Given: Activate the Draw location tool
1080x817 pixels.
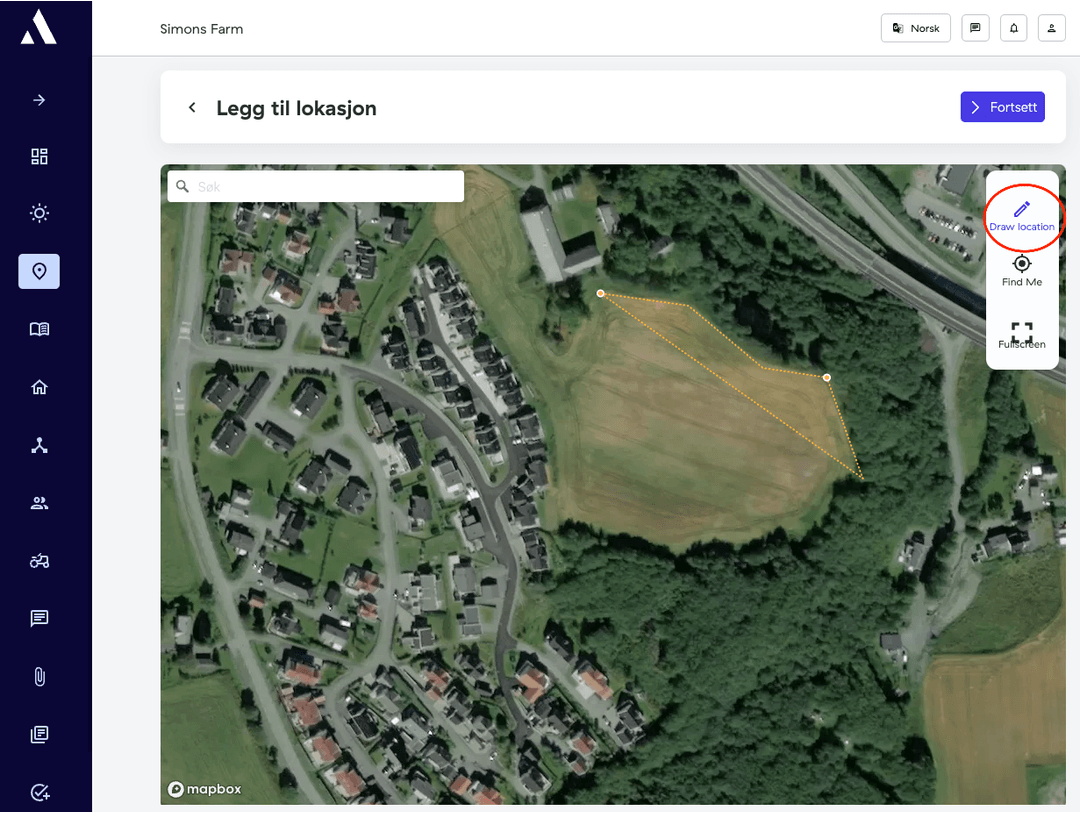Looking at the screenshot, I should pos(1021,215).
